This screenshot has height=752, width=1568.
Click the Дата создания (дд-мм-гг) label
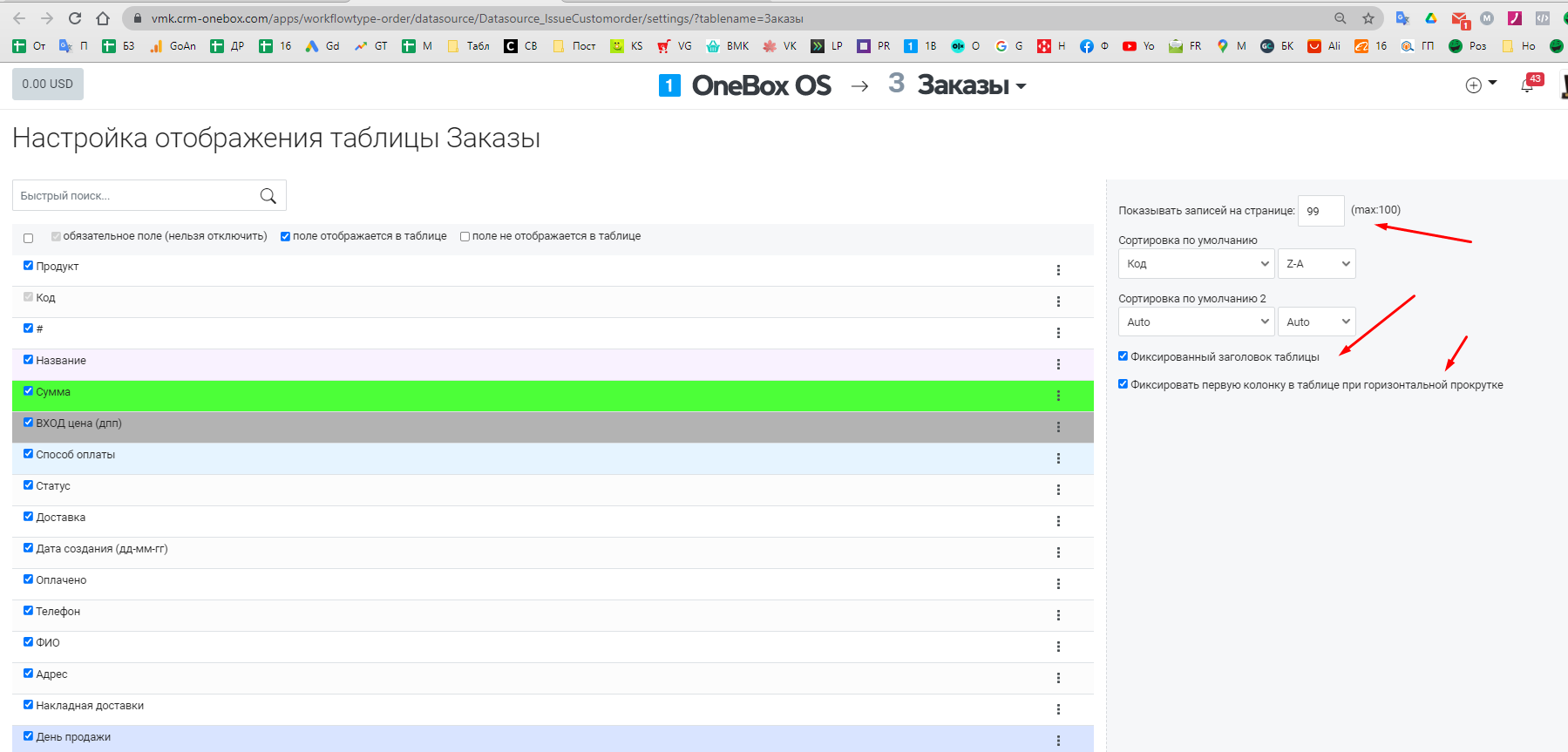102,549
